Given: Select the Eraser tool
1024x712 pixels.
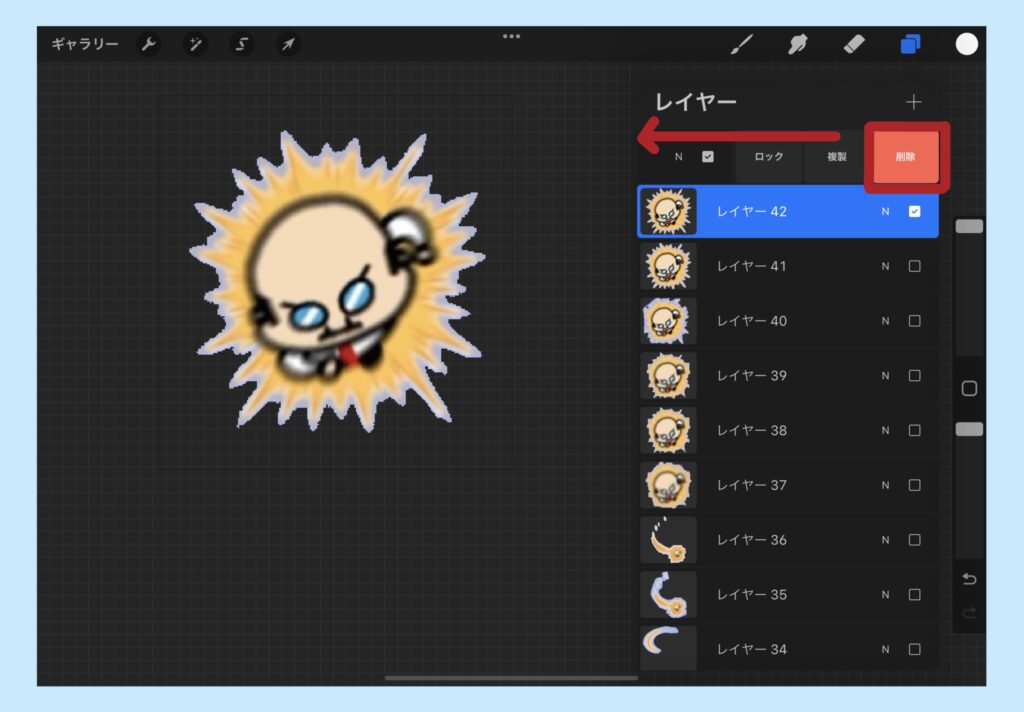Looking at the screenshot, I should (x=854, y=44).
